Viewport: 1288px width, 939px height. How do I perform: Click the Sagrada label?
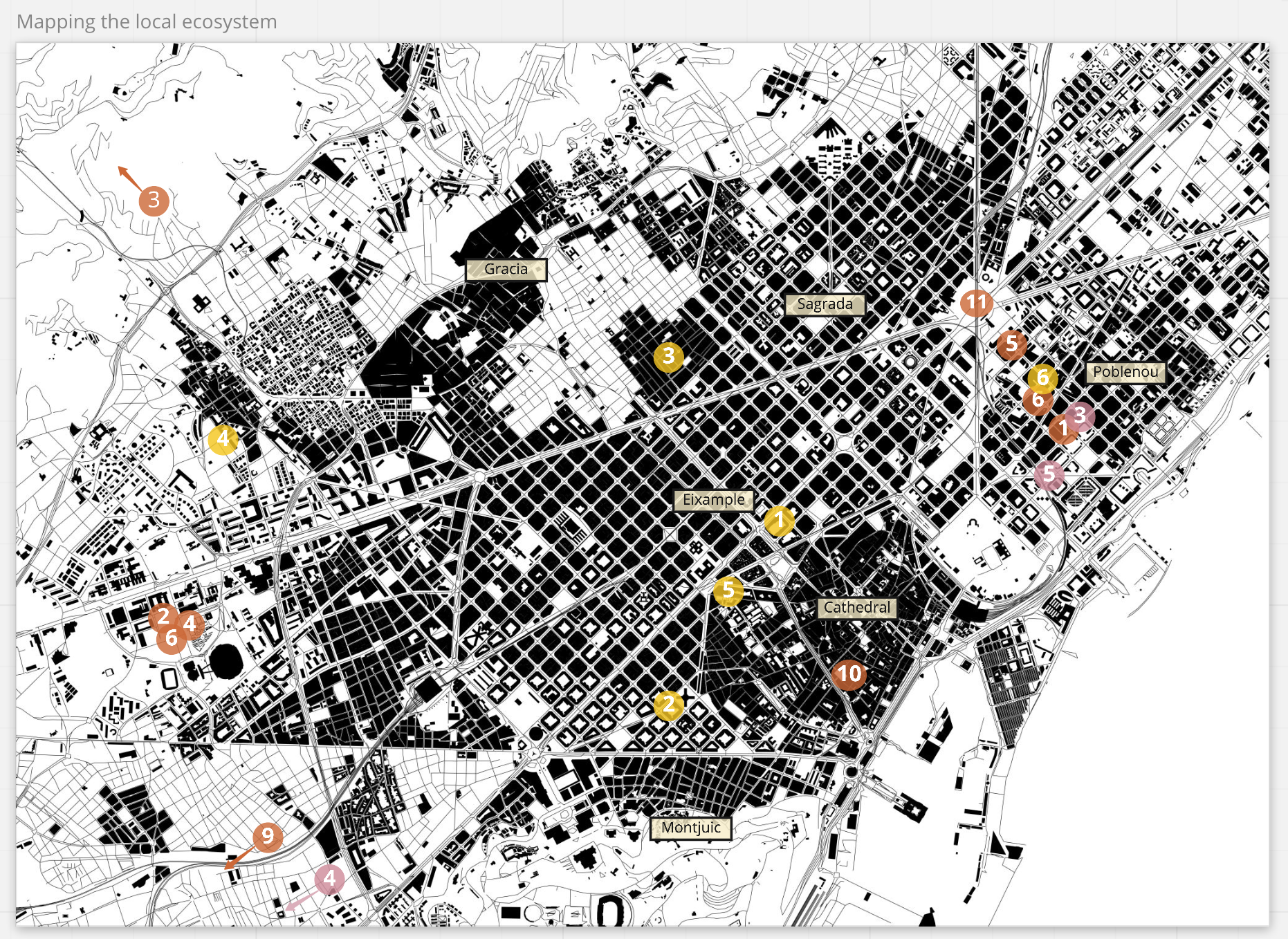click(825, 305)
